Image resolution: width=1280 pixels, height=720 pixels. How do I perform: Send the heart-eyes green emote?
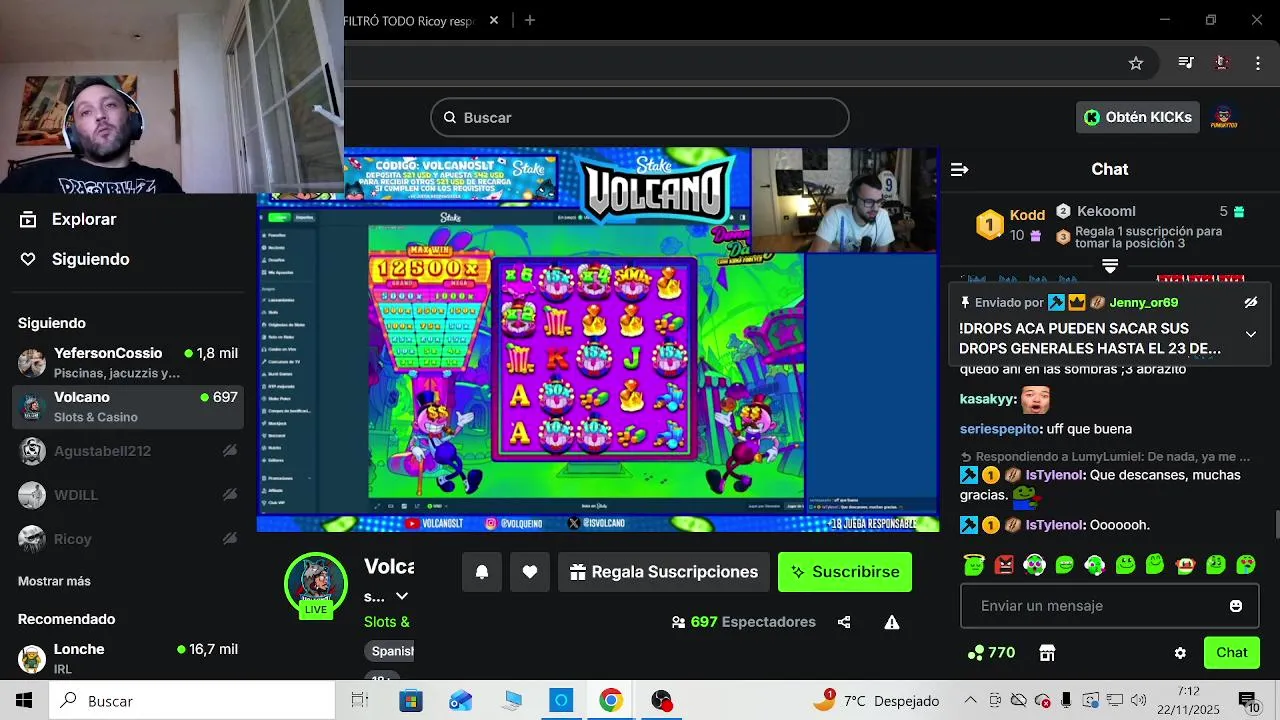(x=1246, y=565)
